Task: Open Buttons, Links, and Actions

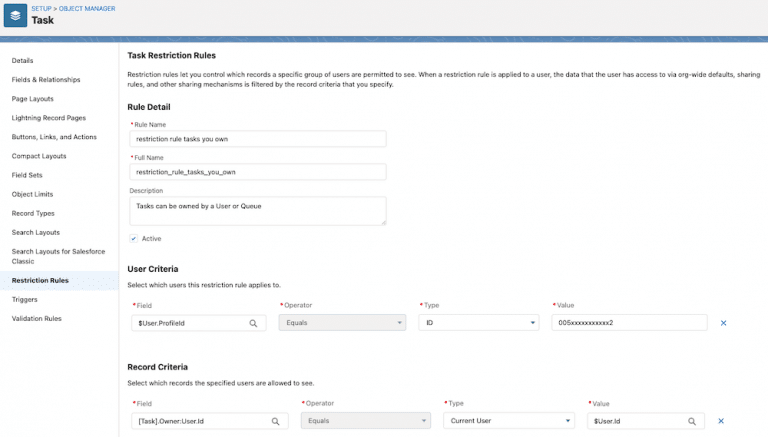Action: [x=54, y=137]
